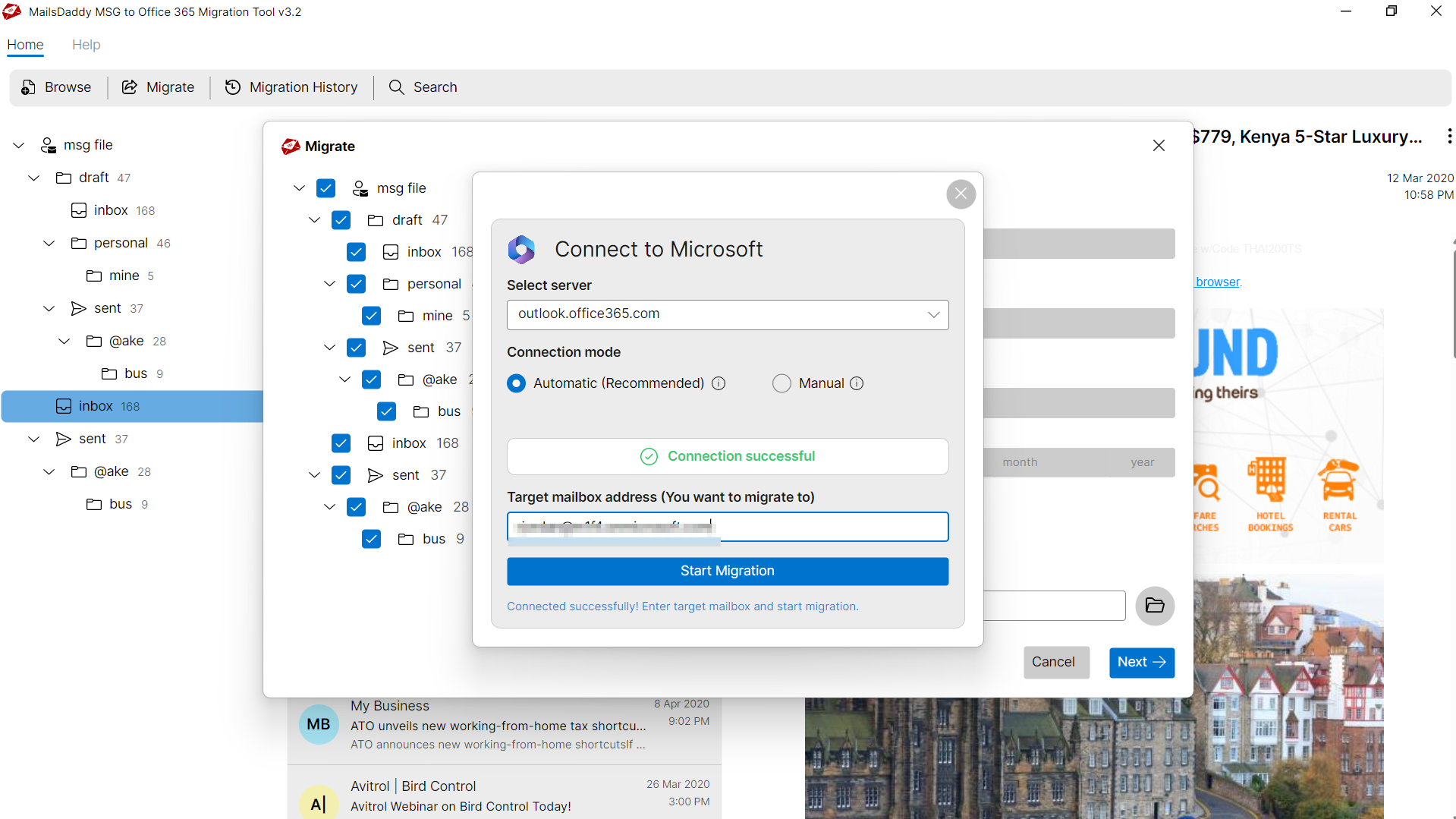This screenshot has width=1456, height=819.
Task: Collapse @ake 28 under top-level sent
Action: click(49, 471)
